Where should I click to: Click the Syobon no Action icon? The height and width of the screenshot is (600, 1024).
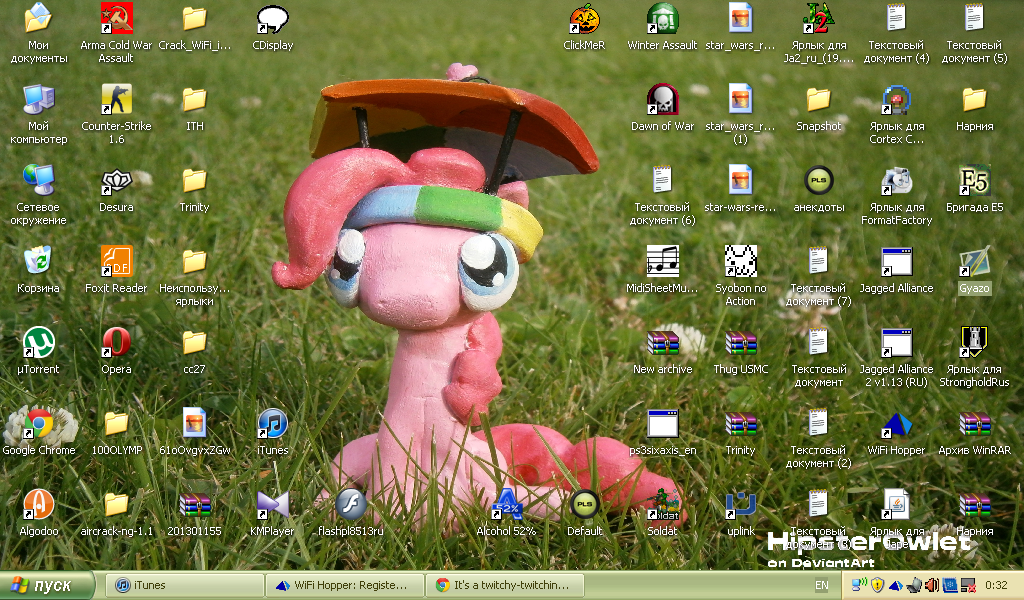[741, 261]
